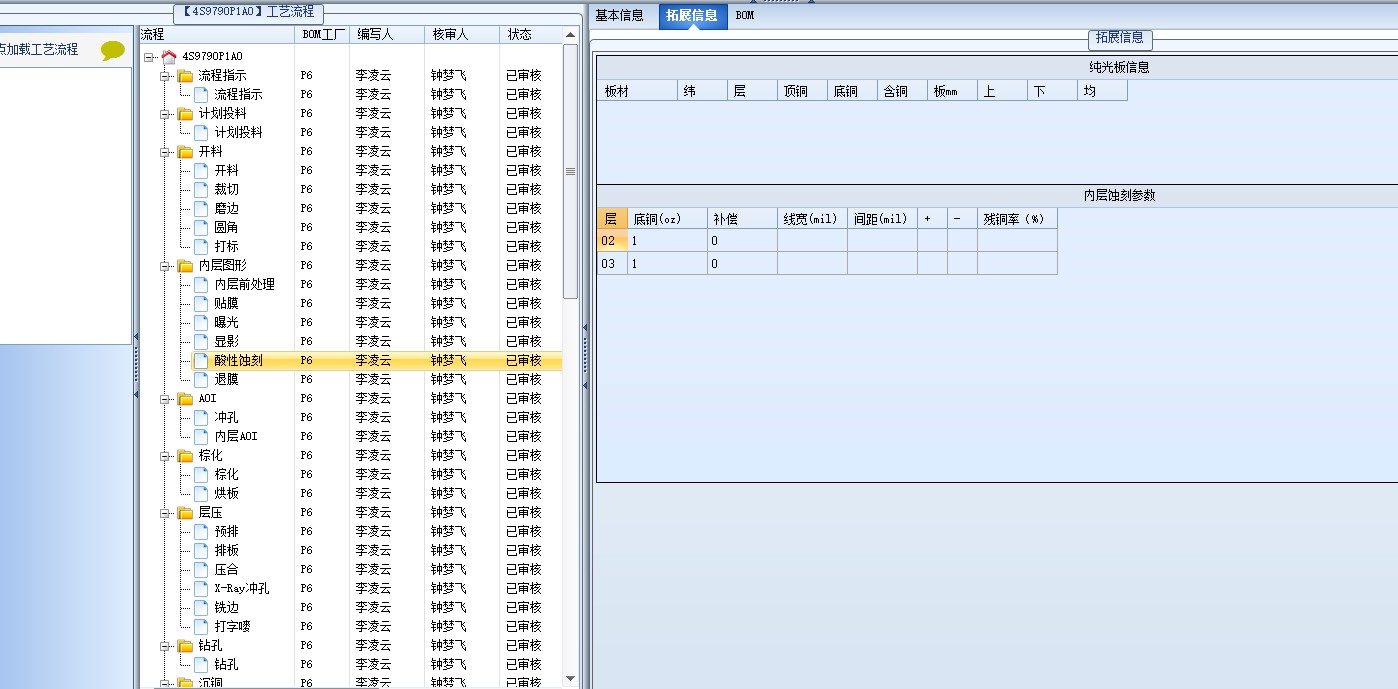Click the 加载工艺流程 label
Screen dimensions: 1398x689
41,49
